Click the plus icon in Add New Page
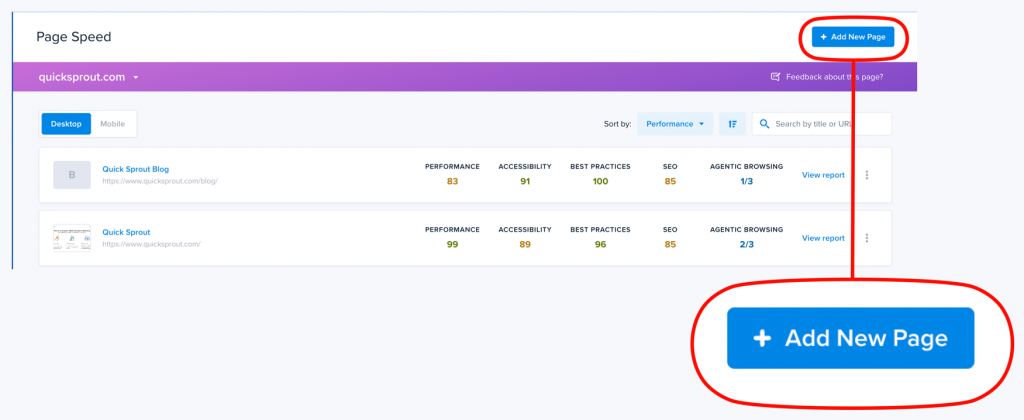Viewport: 1024px width, 420px height. coord(824,37)
